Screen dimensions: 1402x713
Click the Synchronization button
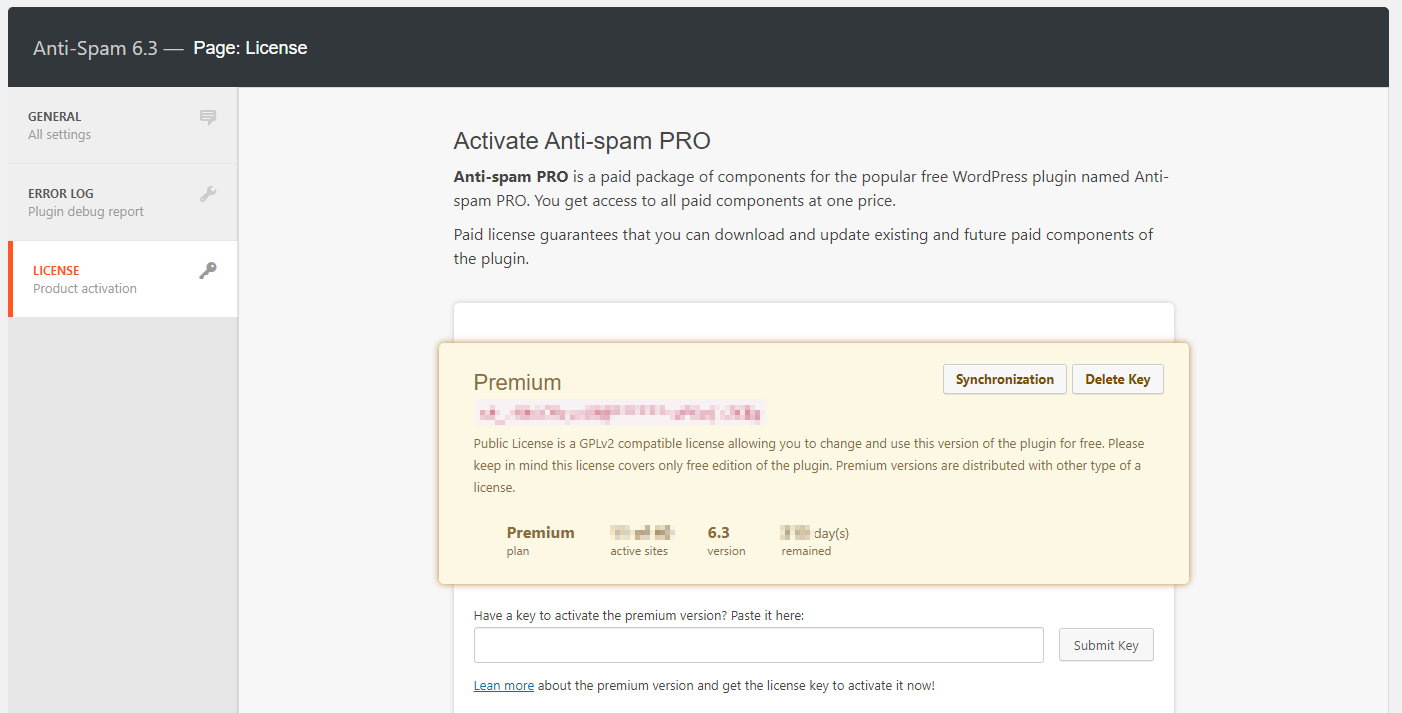[x=1004, y=379]
